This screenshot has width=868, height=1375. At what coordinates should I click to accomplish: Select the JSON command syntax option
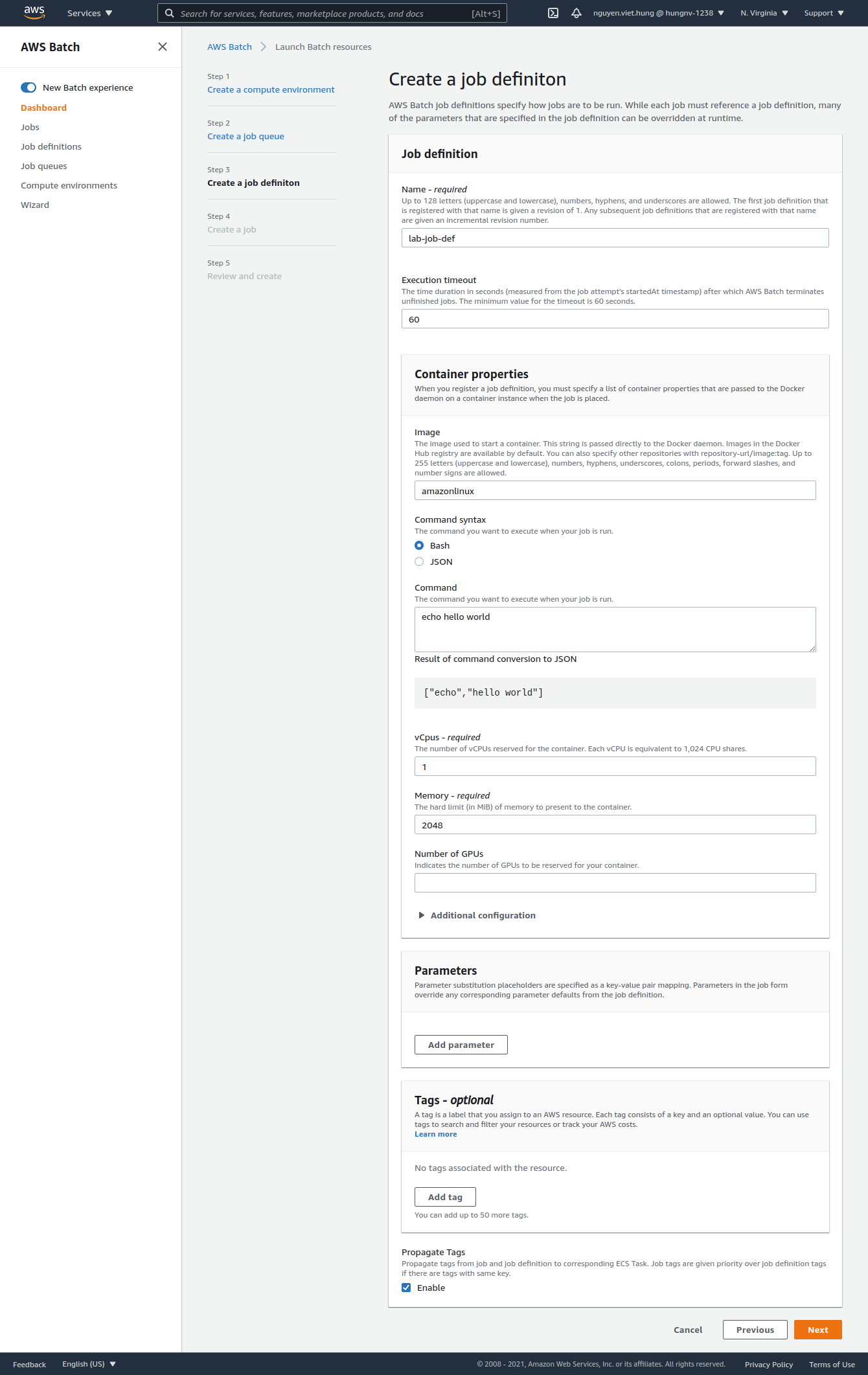tap(419, 562)
